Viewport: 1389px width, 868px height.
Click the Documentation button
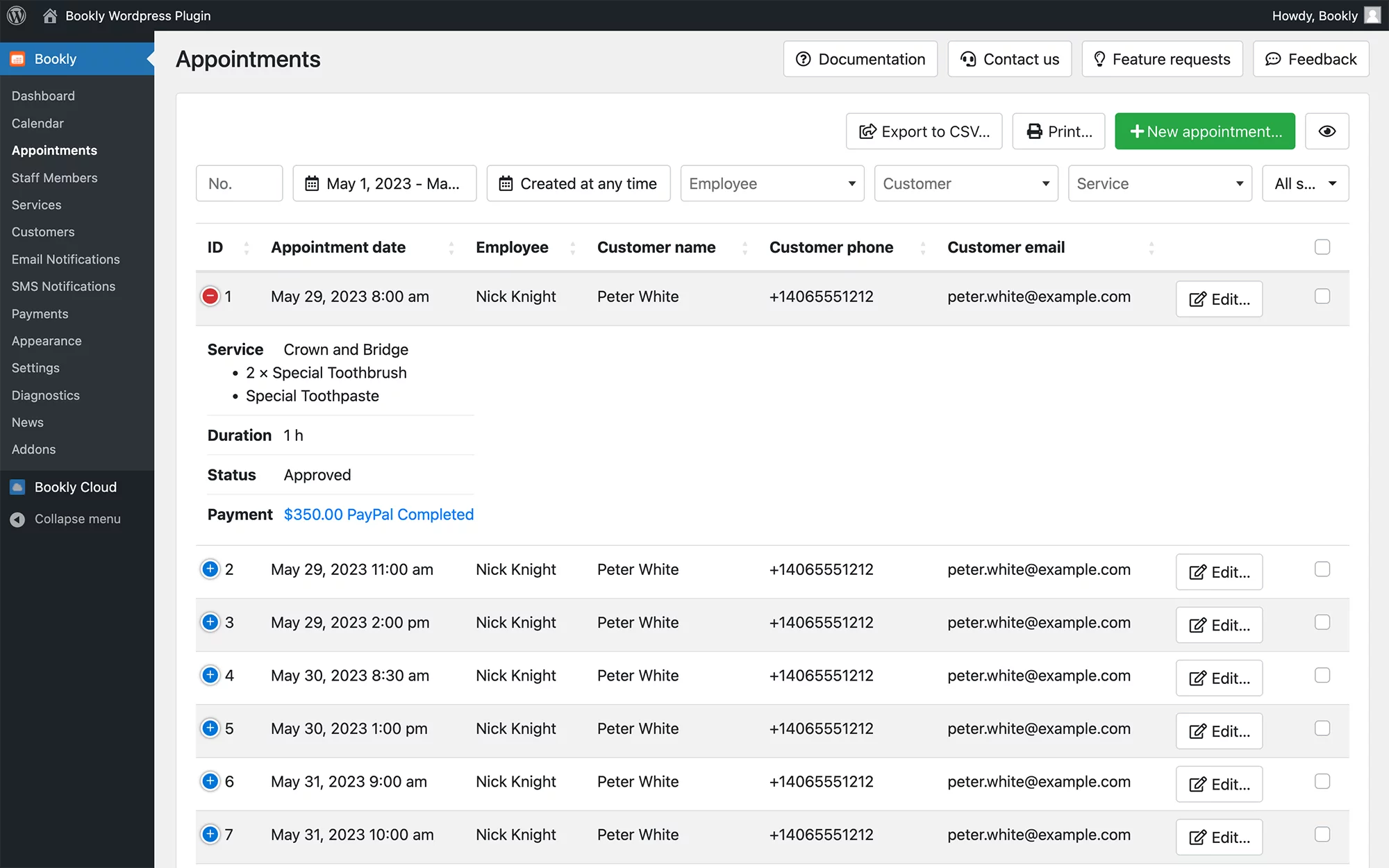pyautogui.click(x=860, y=59)
